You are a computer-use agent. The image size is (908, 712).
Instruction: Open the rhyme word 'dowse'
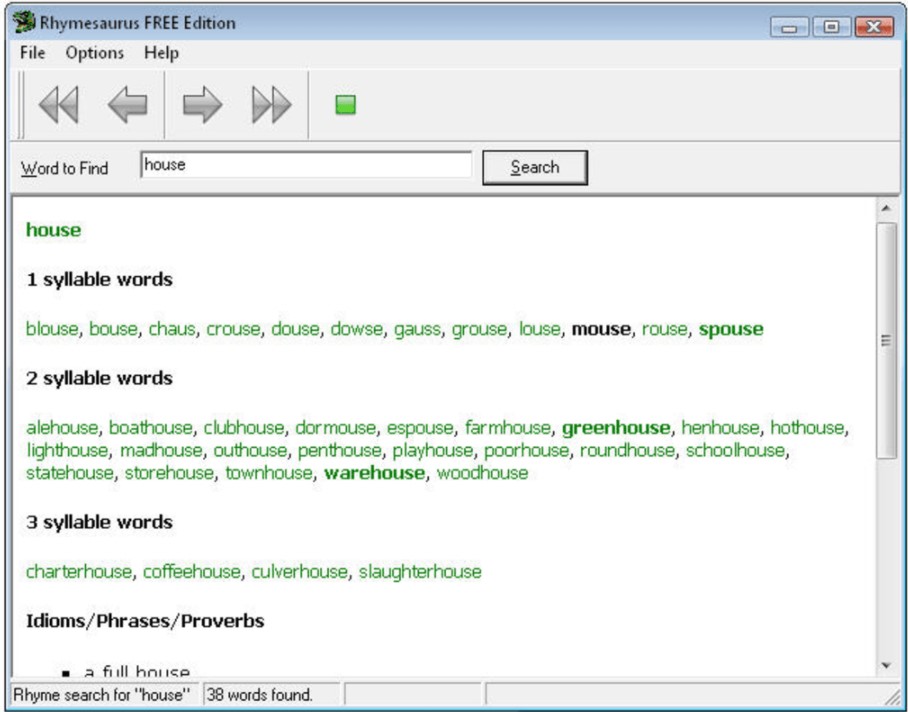(356, 329)
